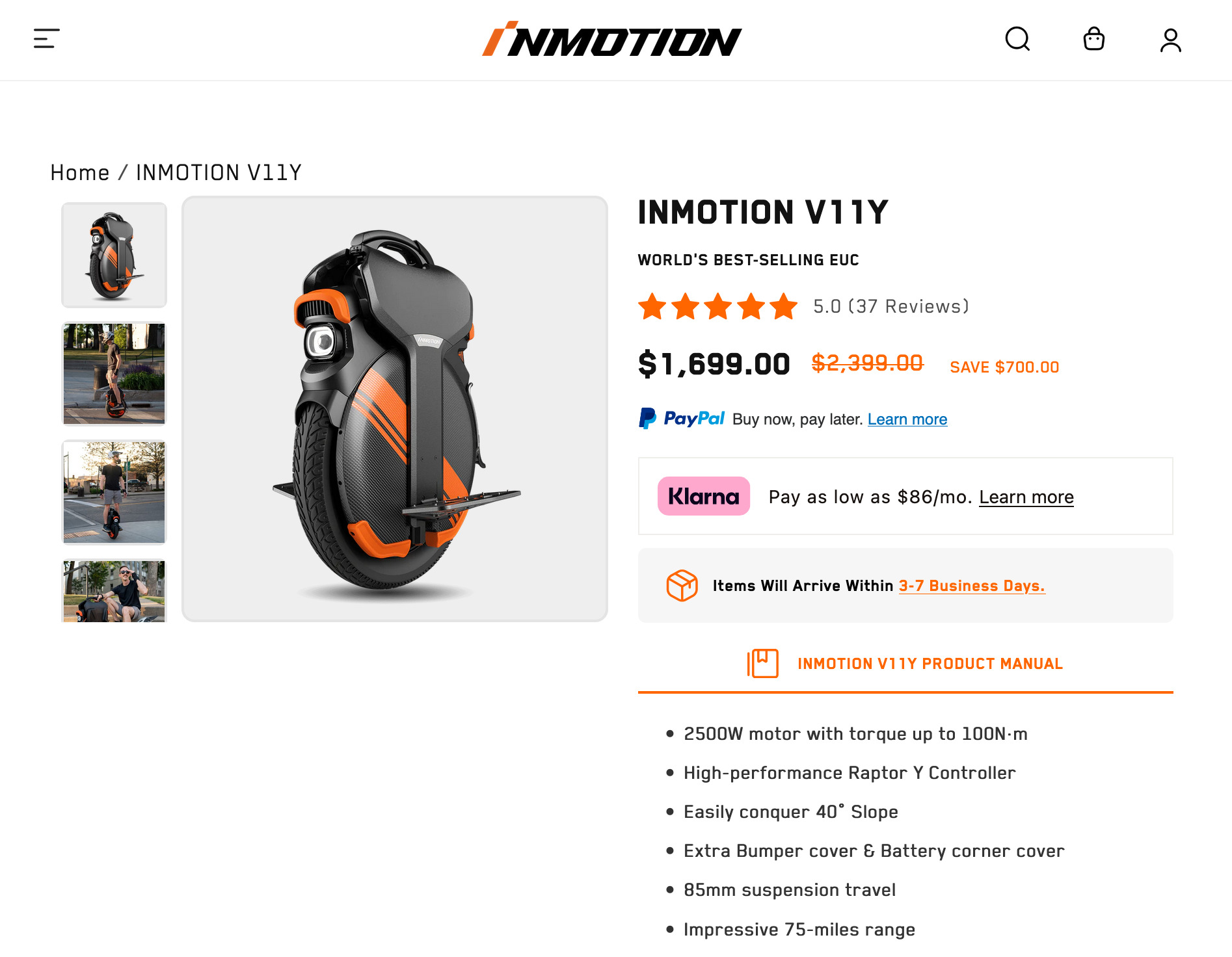Go to Home breadcrumb link
Image resolution: width=1232 pixels, height=957 pixels.
click(80, 173)
